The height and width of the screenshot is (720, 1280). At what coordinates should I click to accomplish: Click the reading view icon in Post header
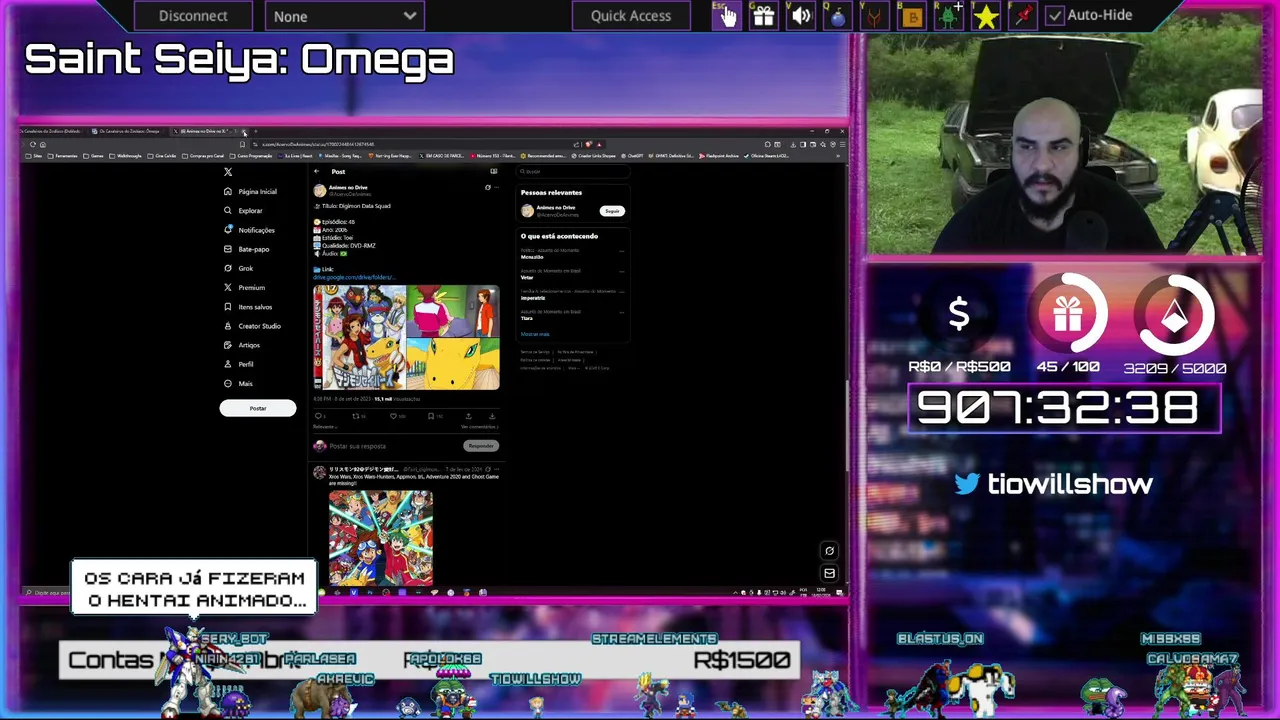pyautogui.click(x=493, y=171)
